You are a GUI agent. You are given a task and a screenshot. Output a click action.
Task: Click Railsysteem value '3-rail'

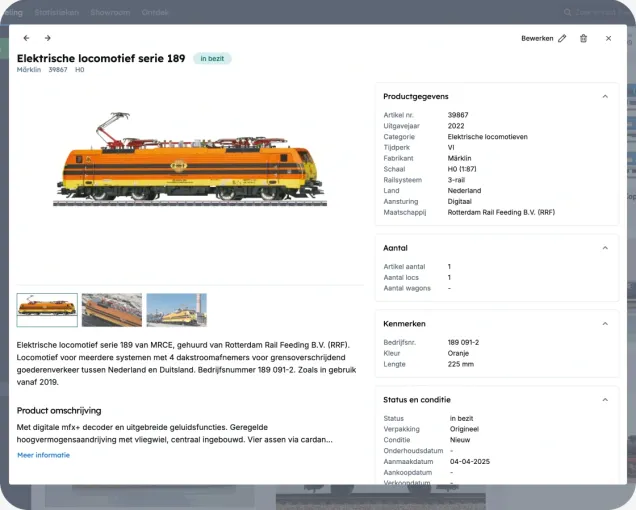[456, 180]
